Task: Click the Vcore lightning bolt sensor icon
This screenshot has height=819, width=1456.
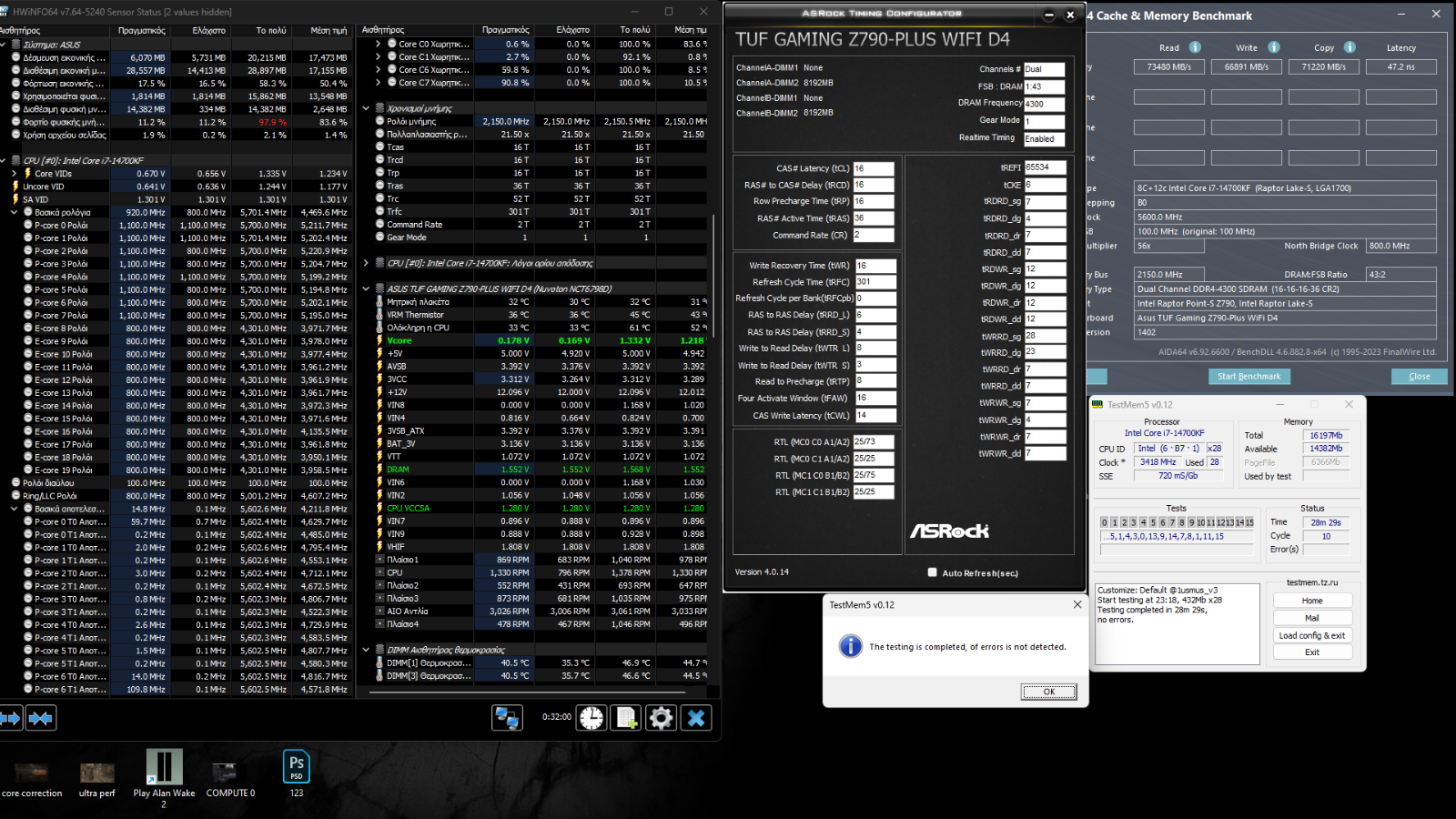Action: pos(379,340)
